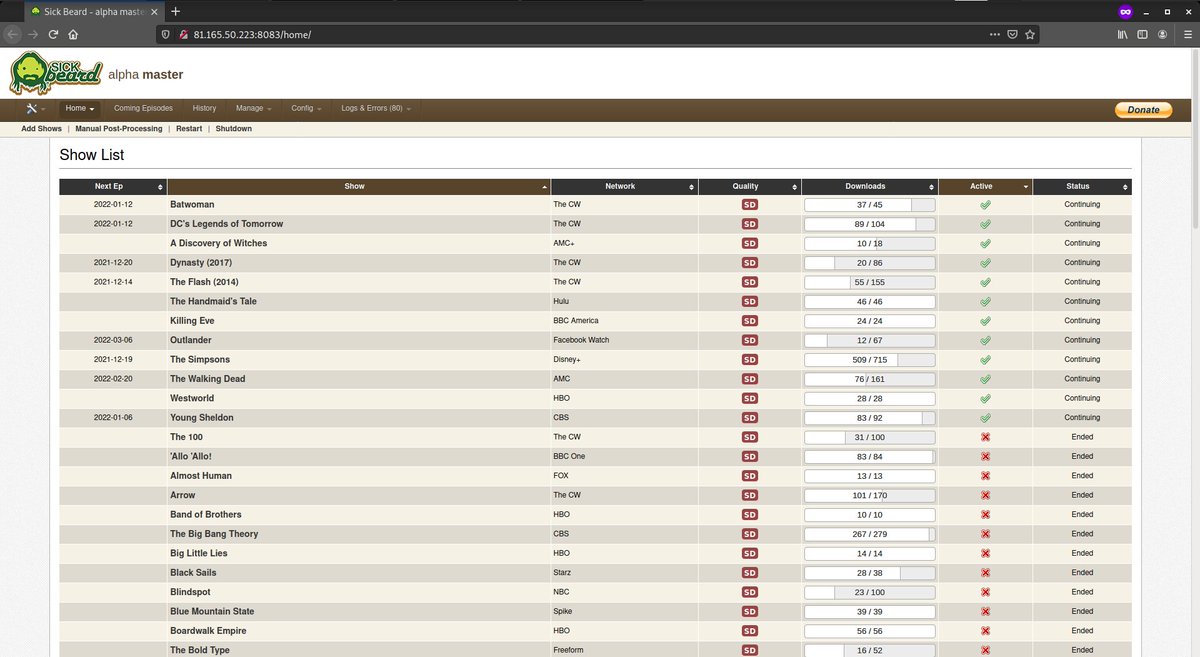The image size is (1200, 657).
Task: Open the Blue Mountain State show link
Action: point(212,612)
